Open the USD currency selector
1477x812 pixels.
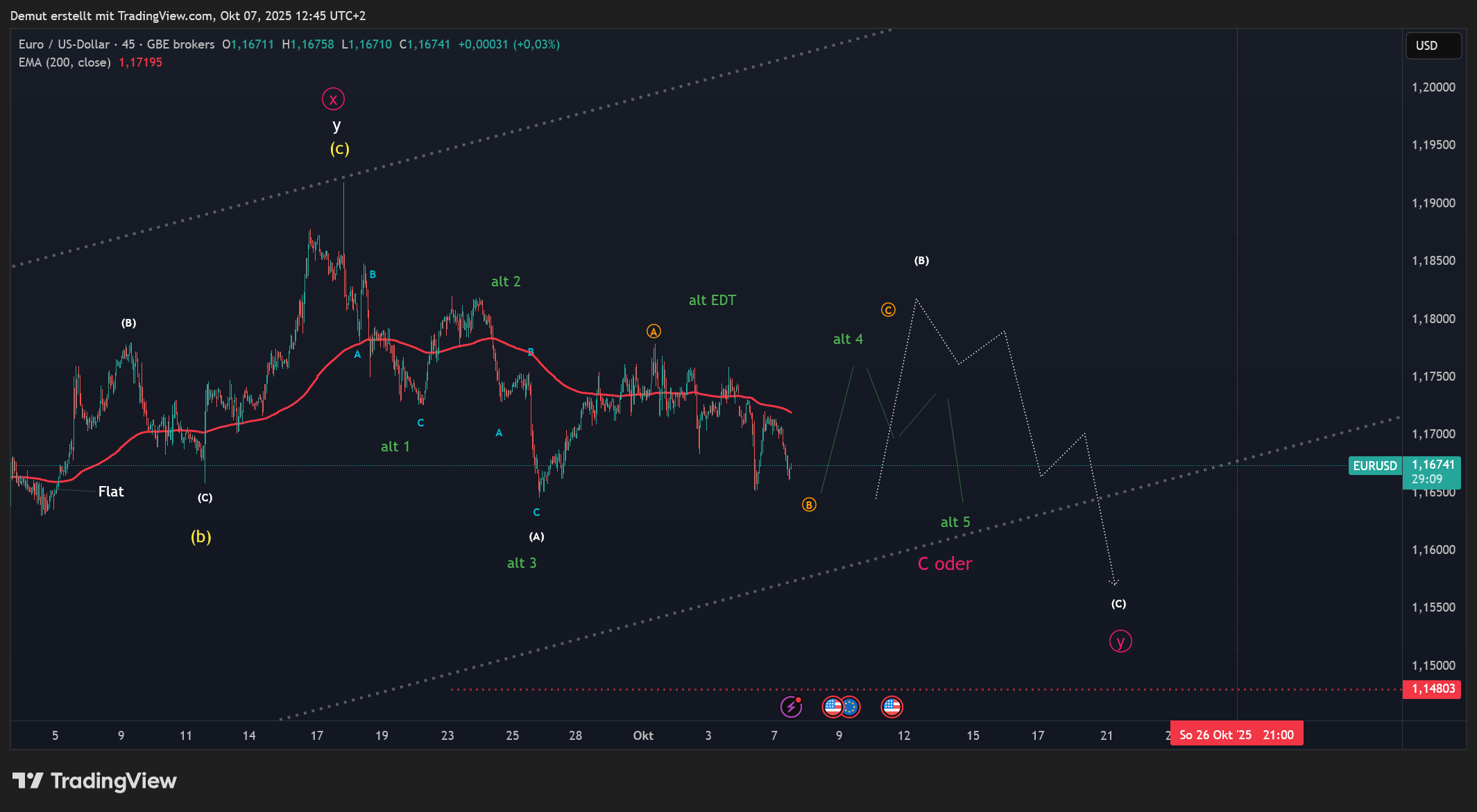coord(1433,46)
